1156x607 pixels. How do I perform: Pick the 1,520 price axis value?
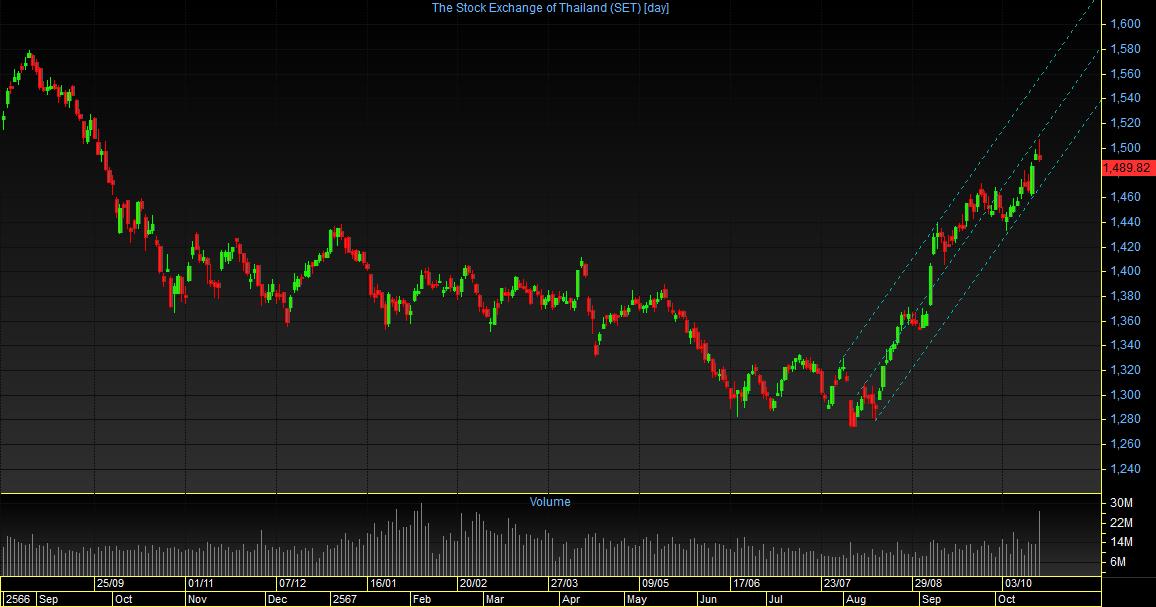[x=1125, y=122]
